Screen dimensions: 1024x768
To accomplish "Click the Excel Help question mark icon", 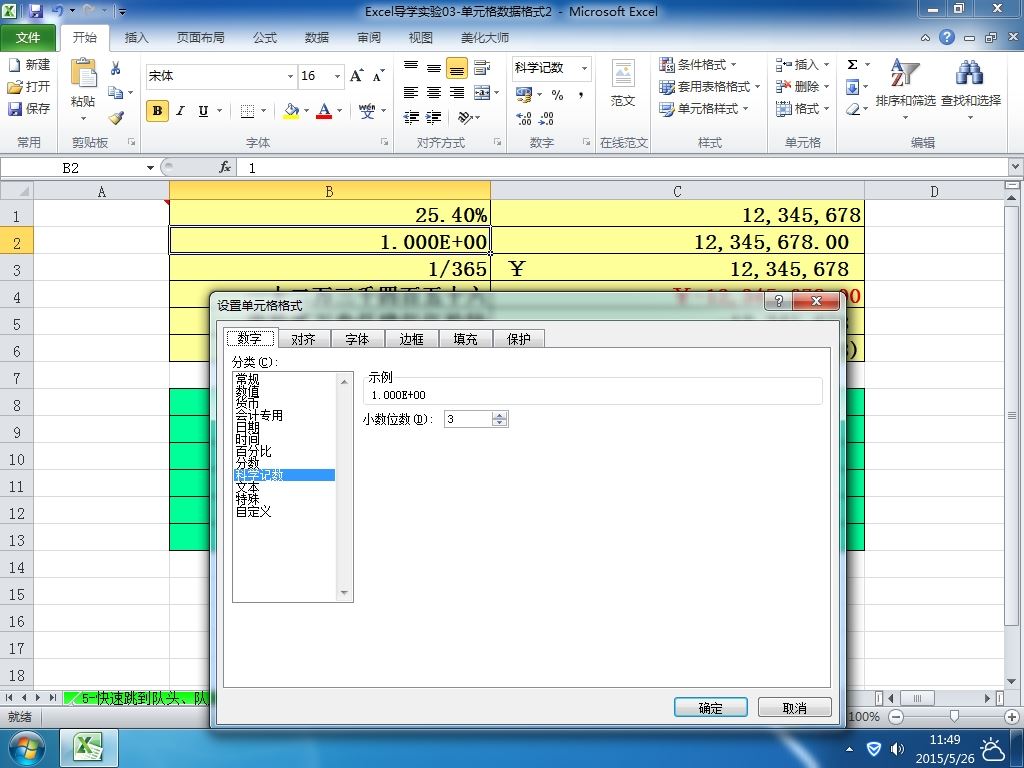I will [947, 37].
